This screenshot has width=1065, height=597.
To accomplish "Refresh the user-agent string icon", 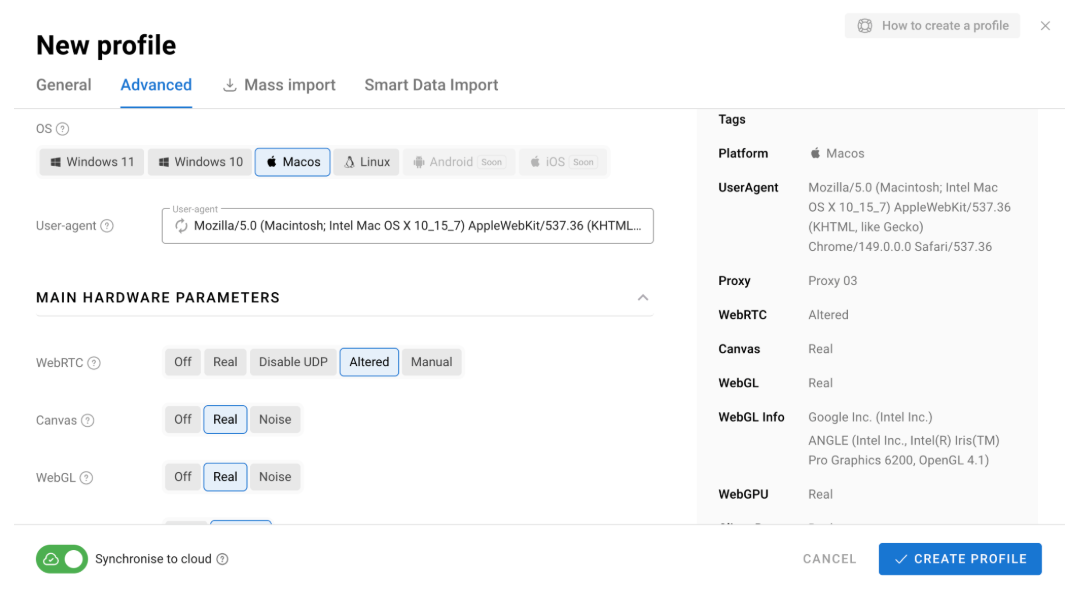I will (x=181, y=226).
